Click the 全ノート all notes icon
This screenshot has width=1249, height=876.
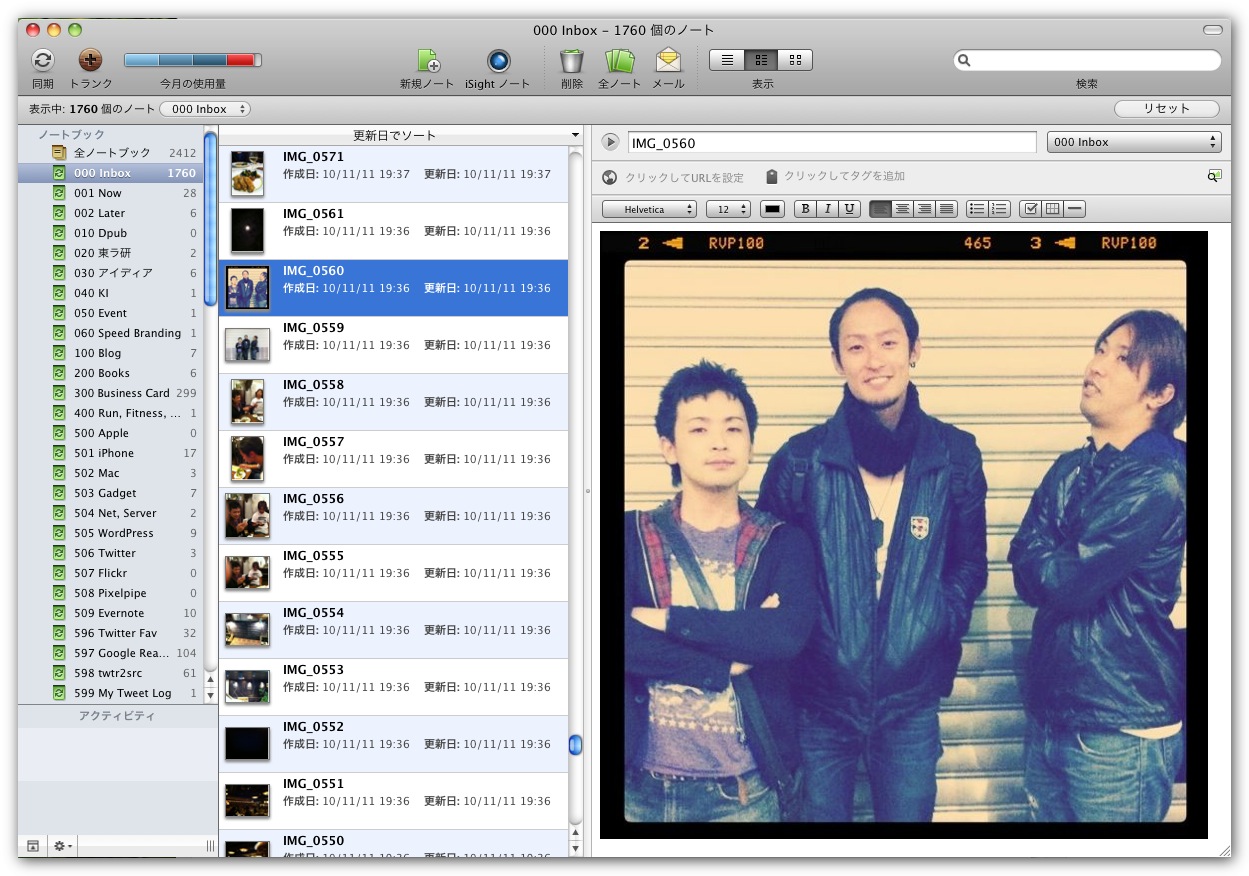(619, 61)
